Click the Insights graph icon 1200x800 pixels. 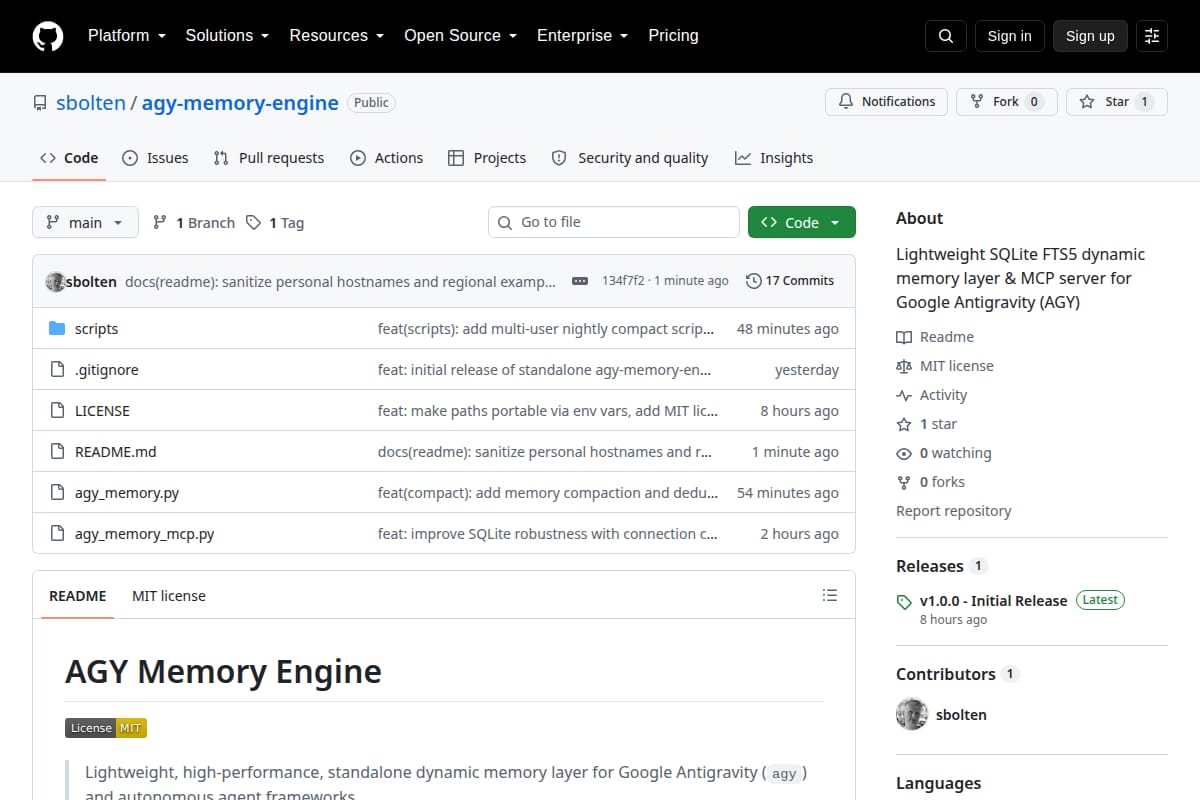click(x=743, y=158)
